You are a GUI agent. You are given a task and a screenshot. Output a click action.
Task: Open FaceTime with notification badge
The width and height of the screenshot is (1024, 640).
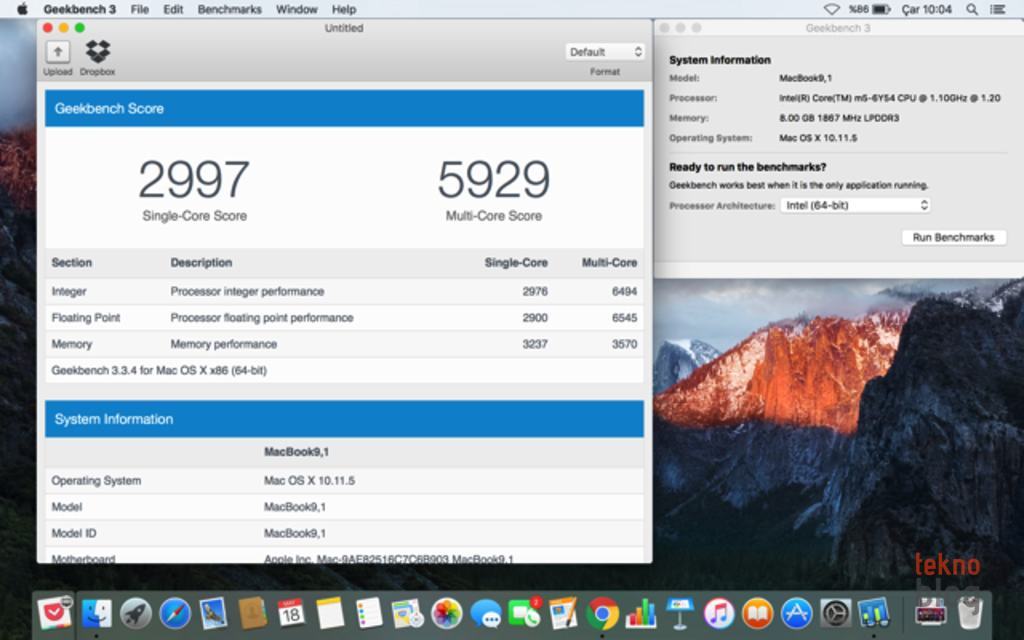[524, 614]
